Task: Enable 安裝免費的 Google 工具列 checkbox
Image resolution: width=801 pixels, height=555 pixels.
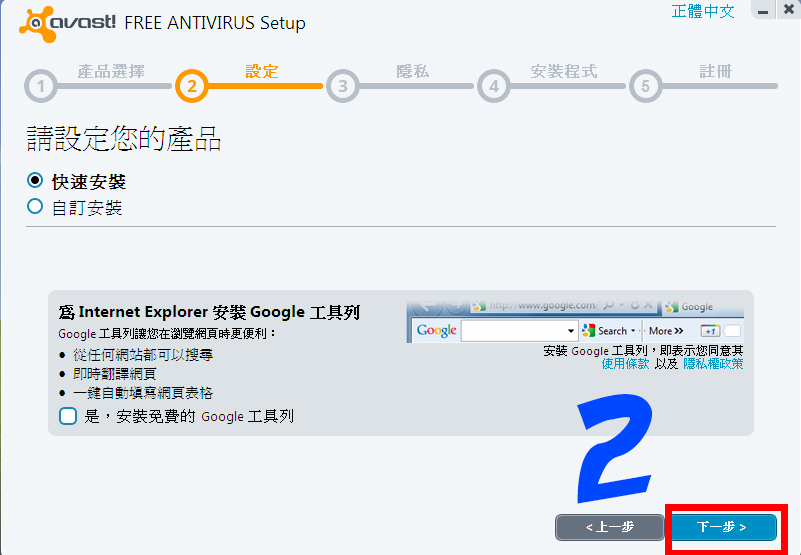Action: (x=68, y=416)
